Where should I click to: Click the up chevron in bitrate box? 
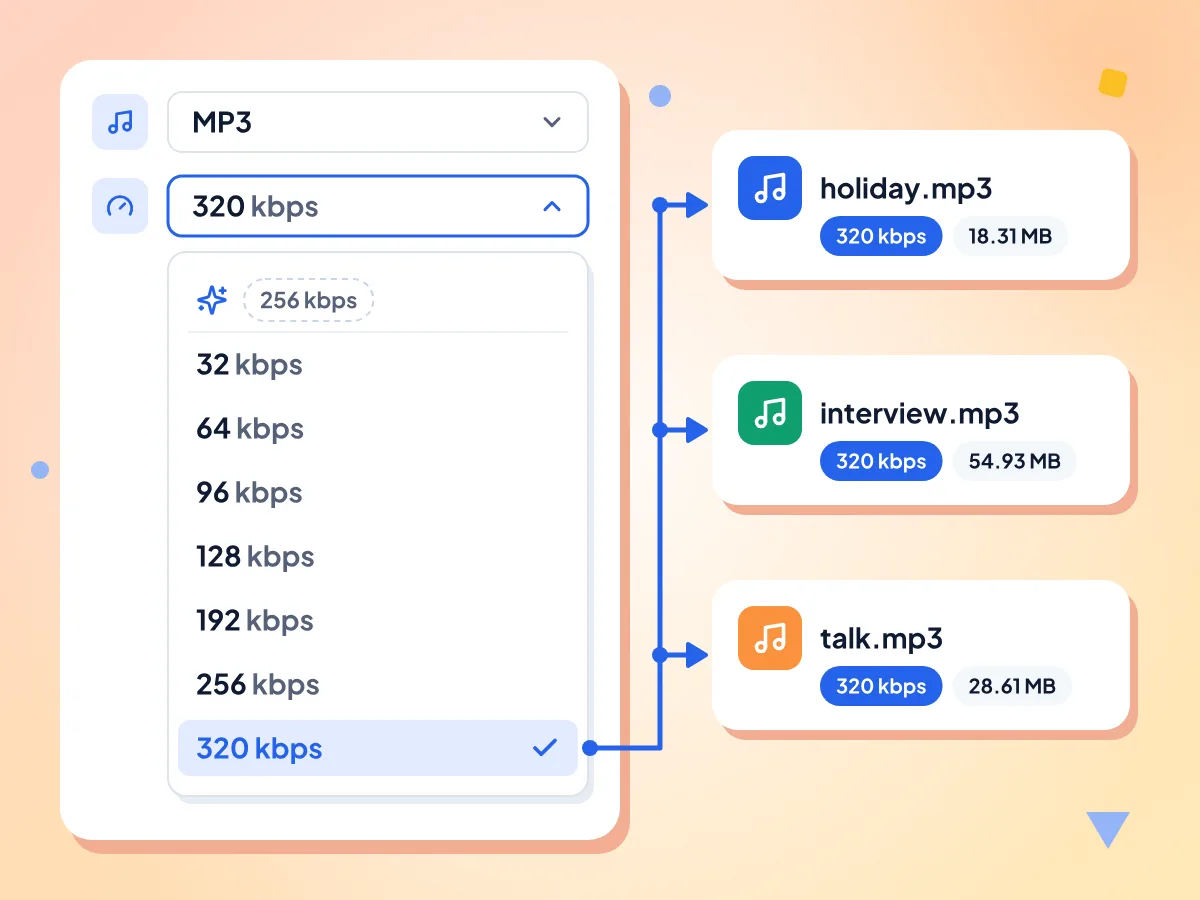coord(552,206)
